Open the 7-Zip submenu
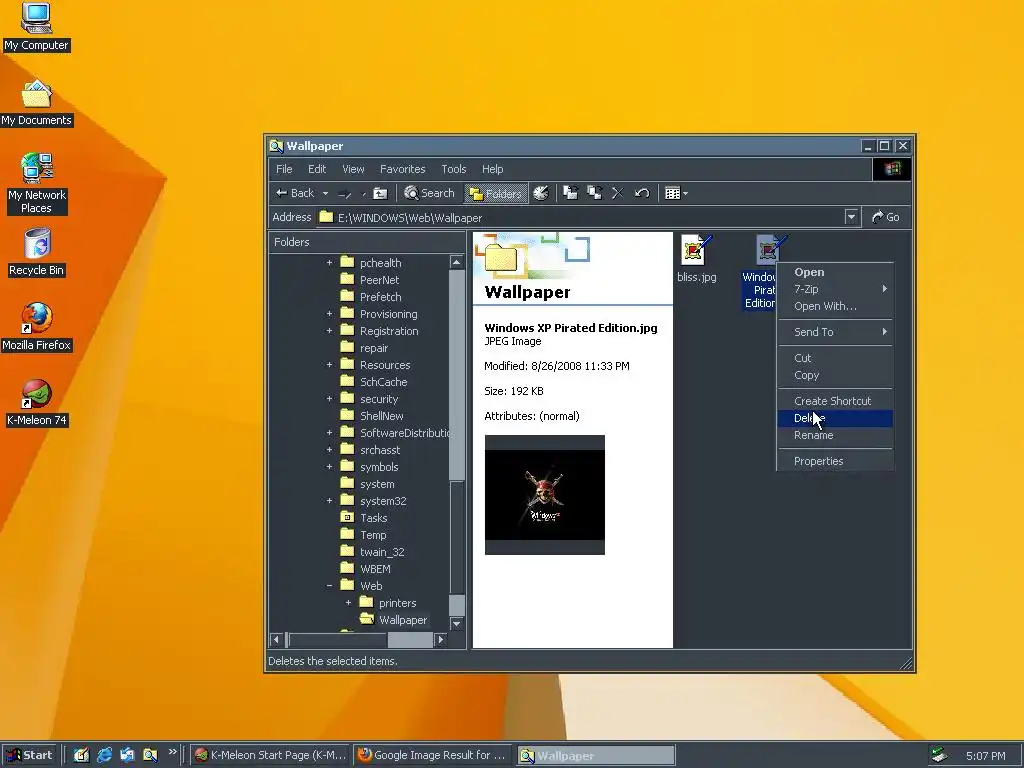Viewport: 1024px width, 768px height. tap(835, 289)
